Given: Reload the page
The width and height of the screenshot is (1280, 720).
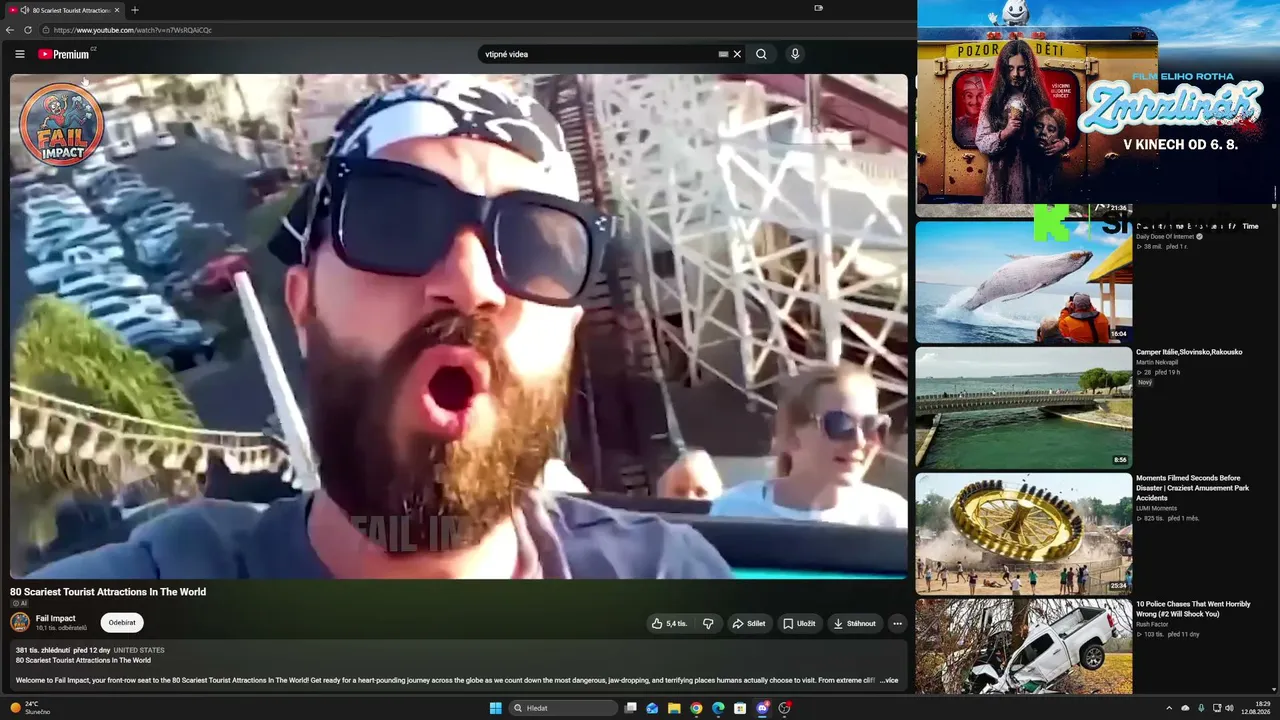Looking at the screenshot, I should coord(28,30).
